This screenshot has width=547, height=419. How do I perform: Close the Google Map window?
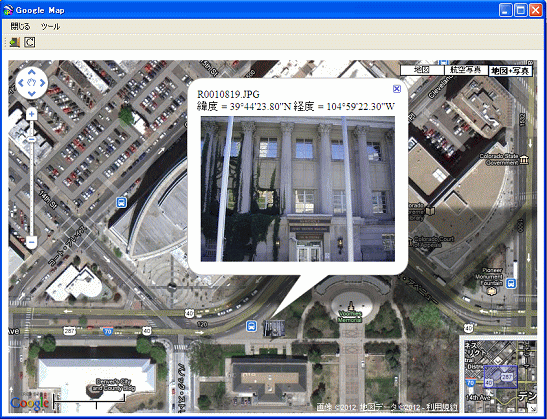coord(535,10)
